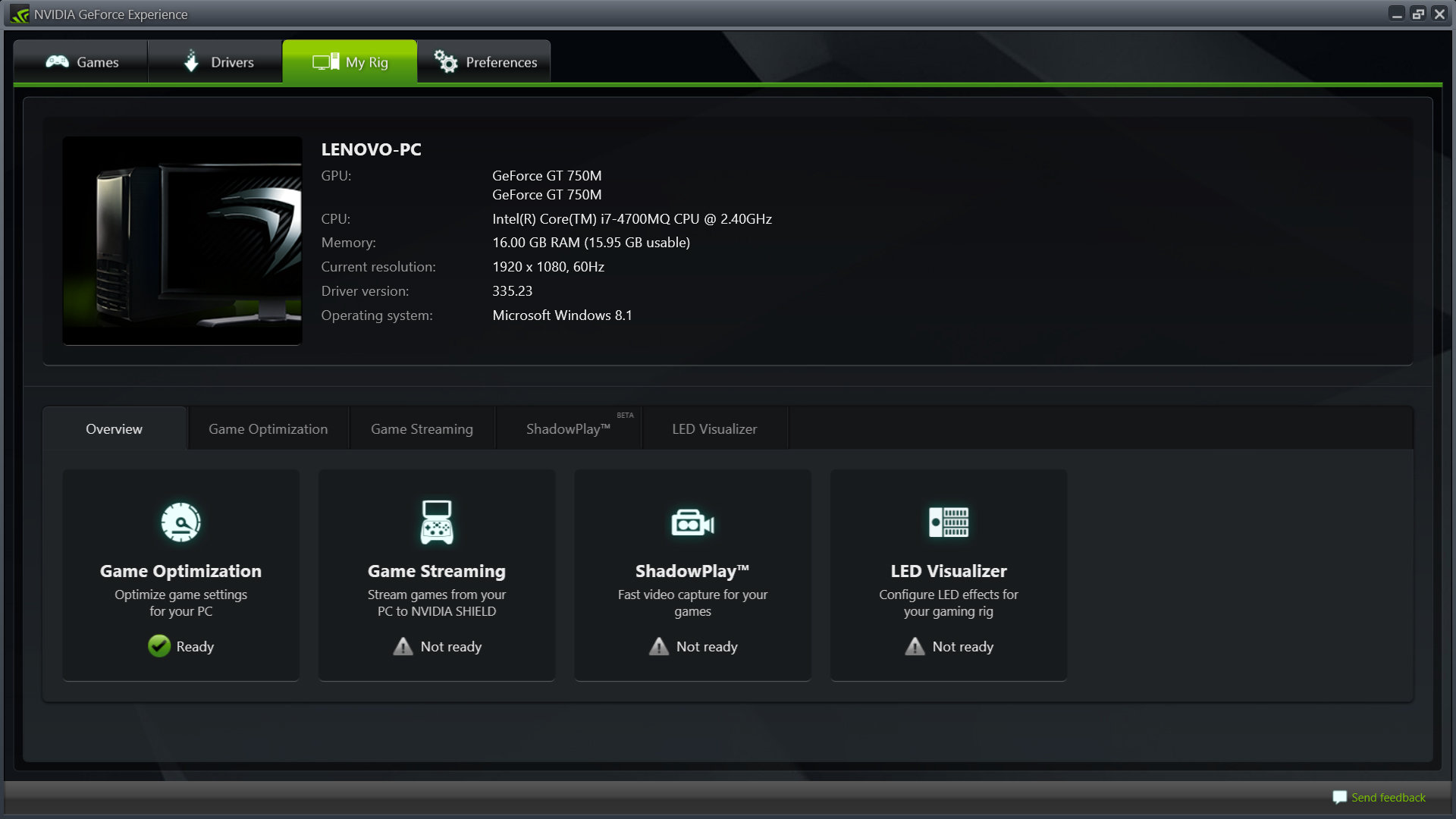The width and height of the screenshot is (1456, 819).
Task: Click warning triangle under ShadowPlay
Action: (x=659, y=646)
